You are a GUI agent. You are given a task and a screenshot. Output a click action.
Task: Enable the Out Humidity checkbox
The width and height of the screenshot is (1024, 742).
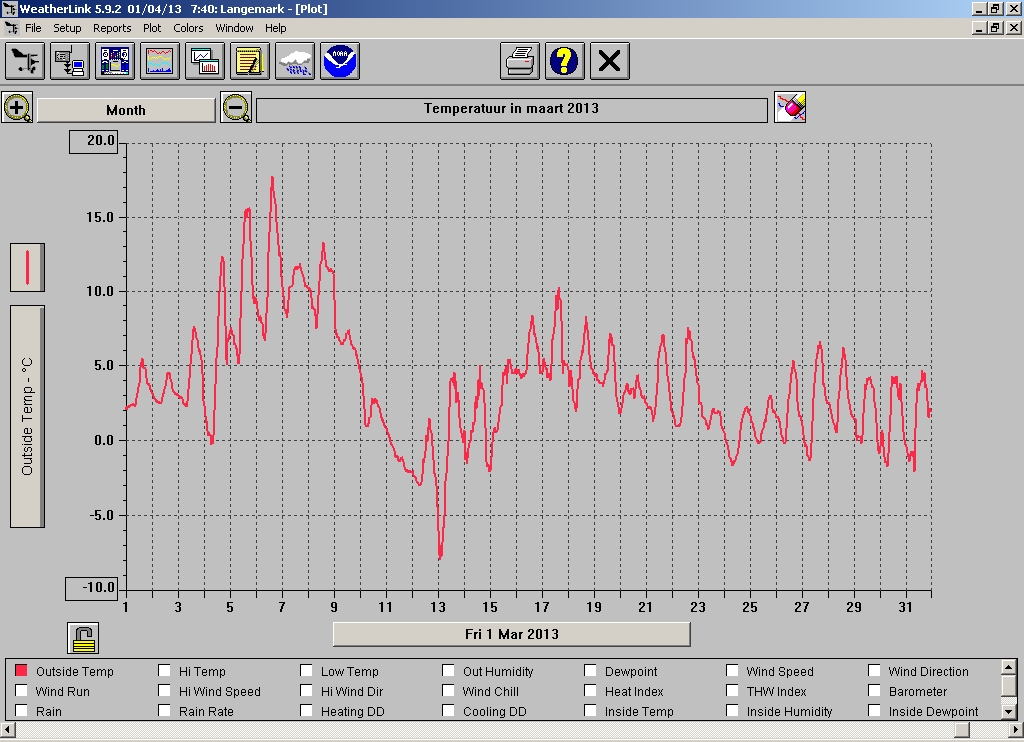[x=448, y=671]
